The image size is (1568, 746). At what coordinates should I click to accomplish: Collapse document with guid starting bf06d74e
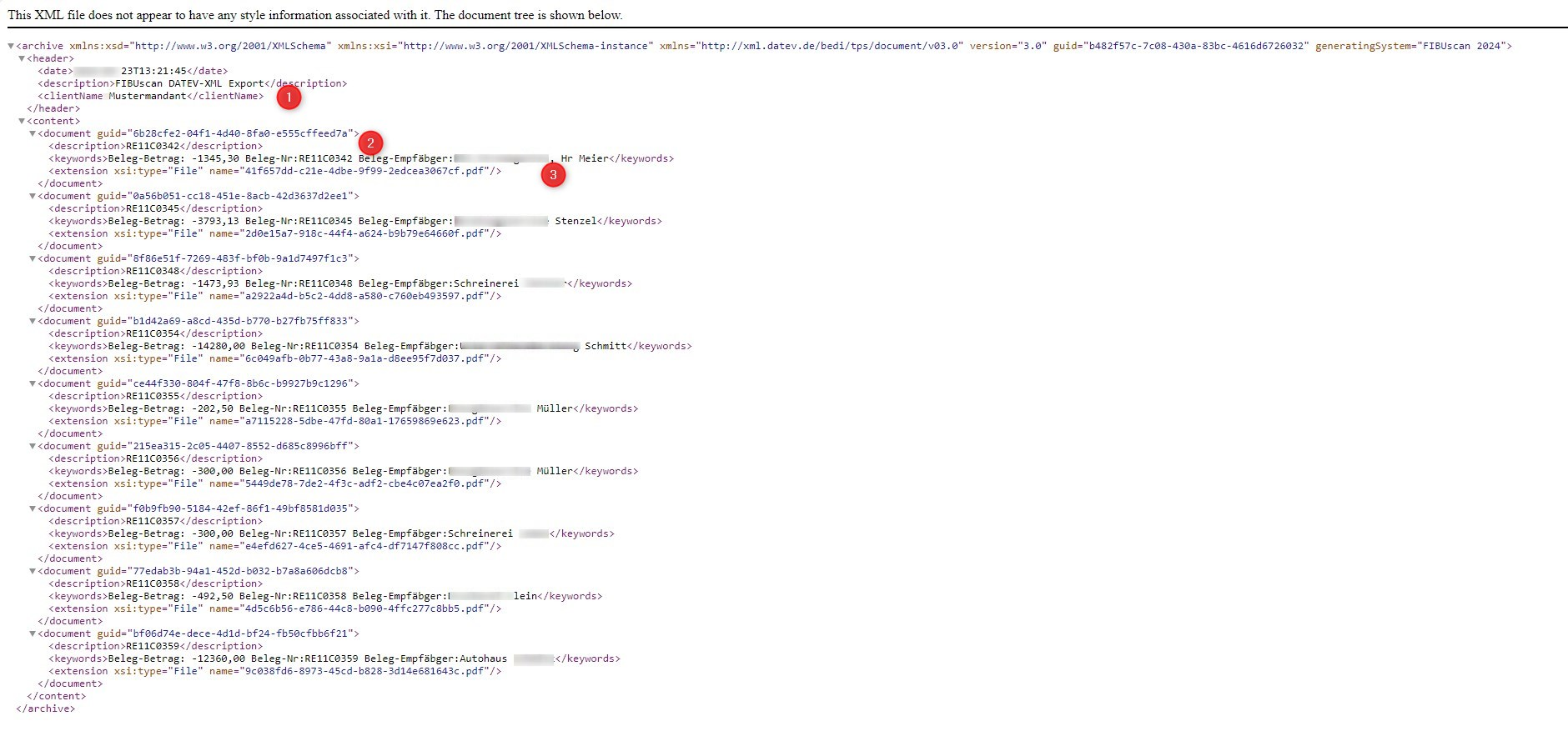pos(33,633)
